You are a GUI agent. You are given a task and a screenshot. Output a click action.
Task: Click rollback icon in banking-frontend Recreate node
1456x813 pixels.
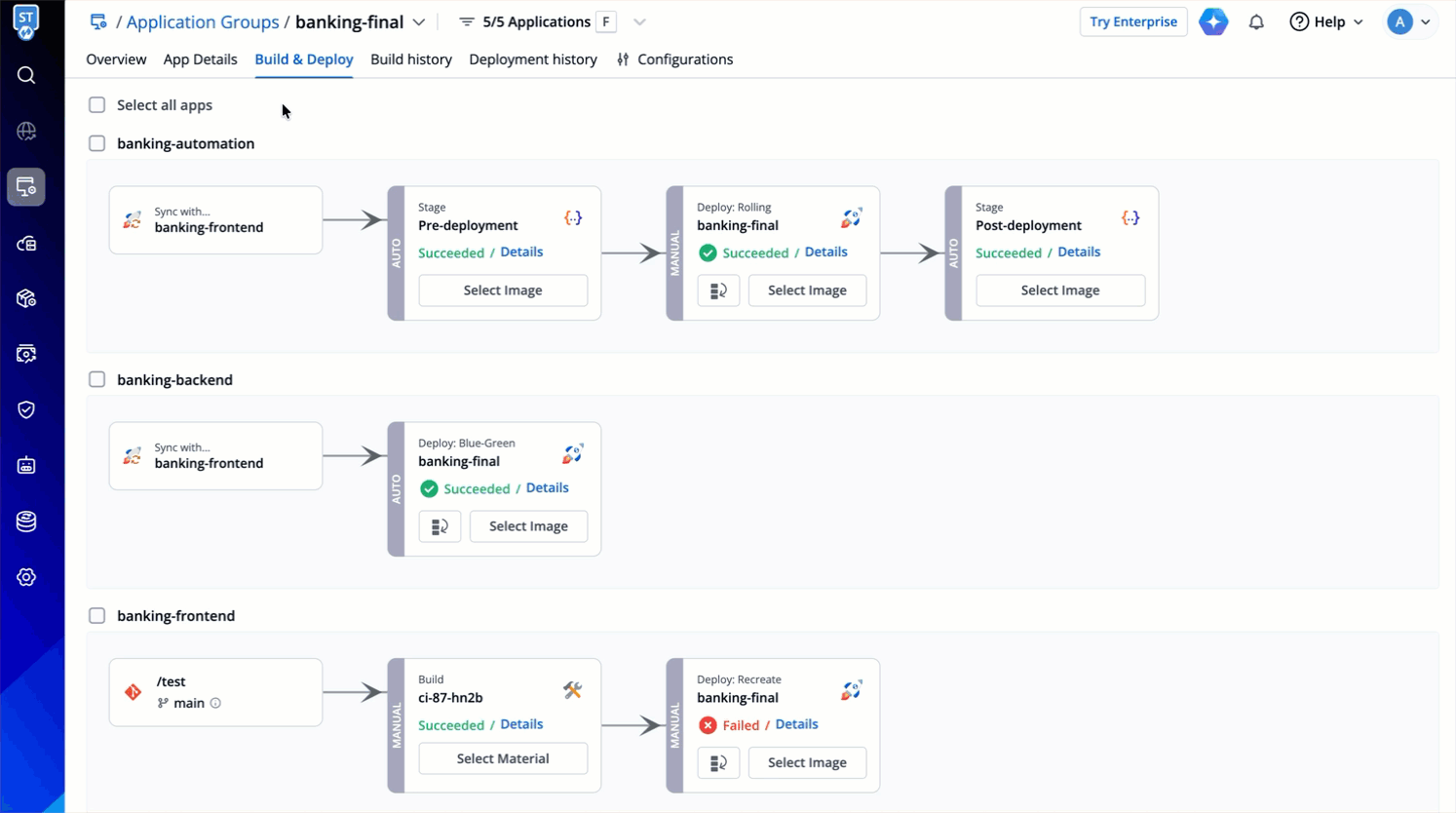pos(718,762)
